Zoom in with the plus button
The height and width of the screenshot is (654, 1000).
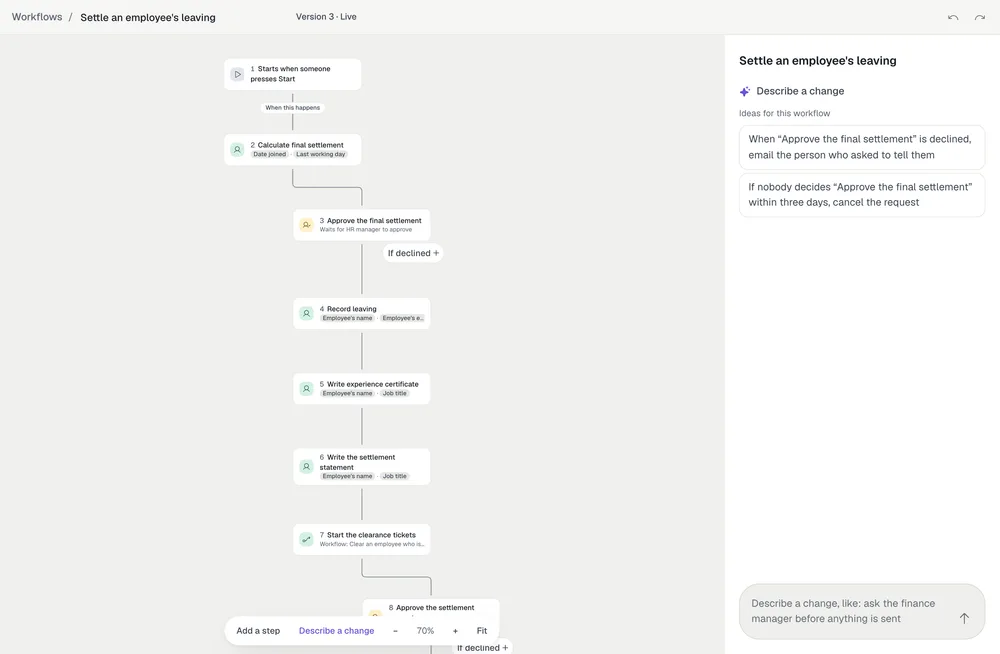click(455, 630)
